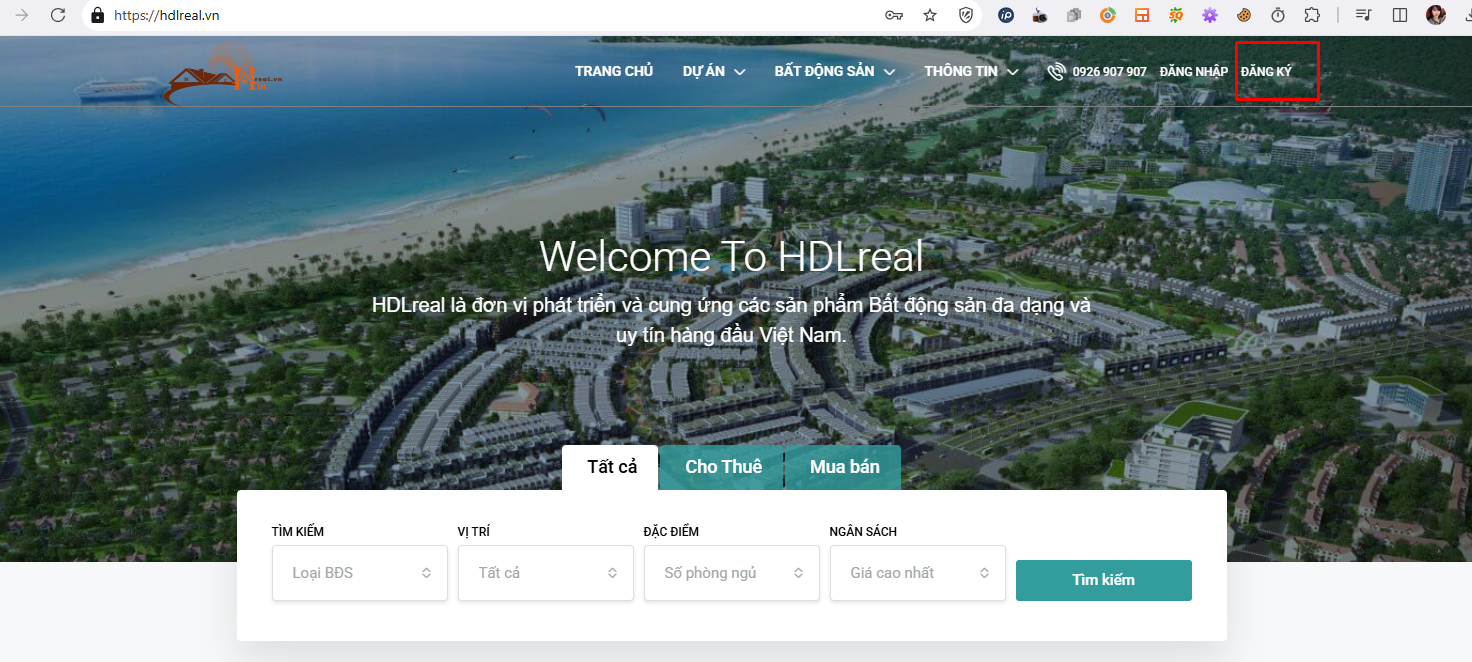Expand the THÔNG TIN menu
The width and height of the screenshot is (1472, 662).
pos(971,71)
